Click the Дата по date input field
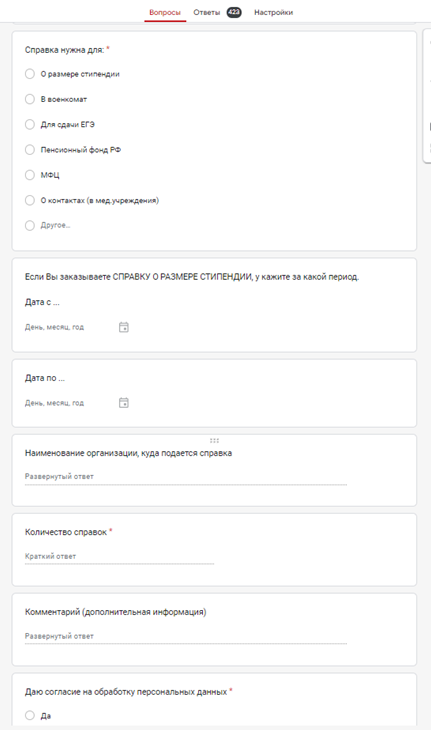 coord(70,403)
